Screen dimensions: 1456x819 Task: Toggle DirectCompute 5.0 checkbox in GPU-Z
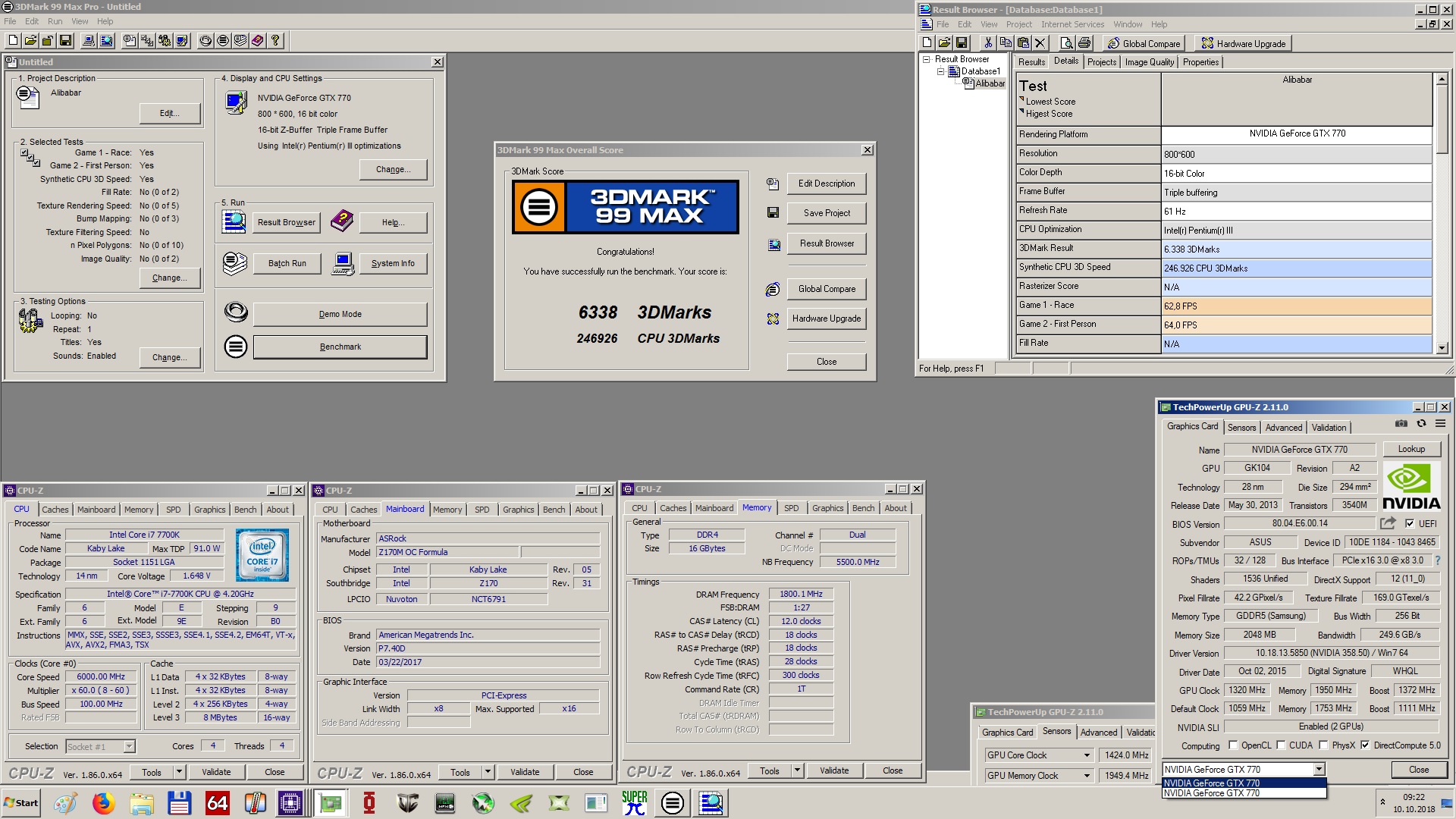(x=1365, y=745)
